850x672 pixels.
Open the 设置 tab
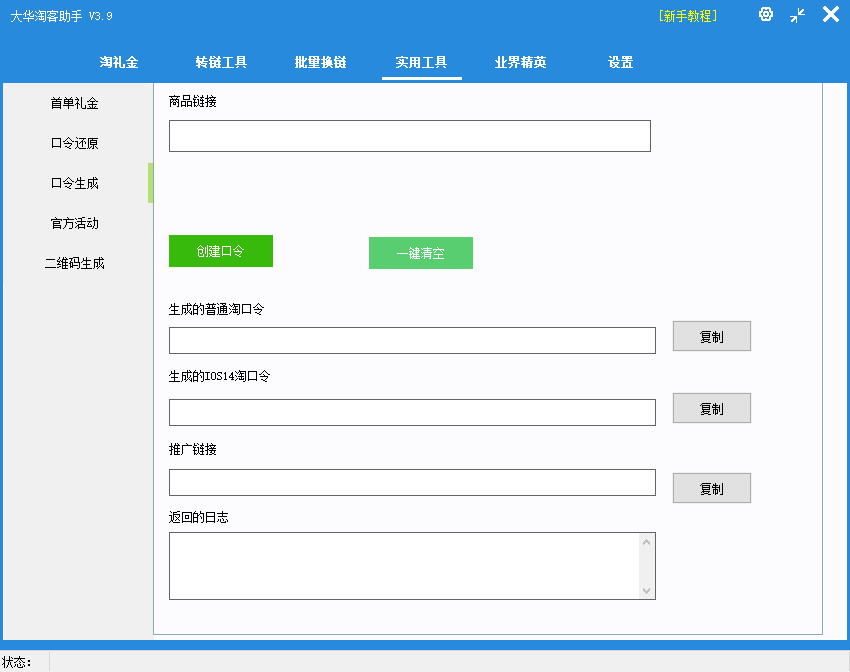pos(621,62)
